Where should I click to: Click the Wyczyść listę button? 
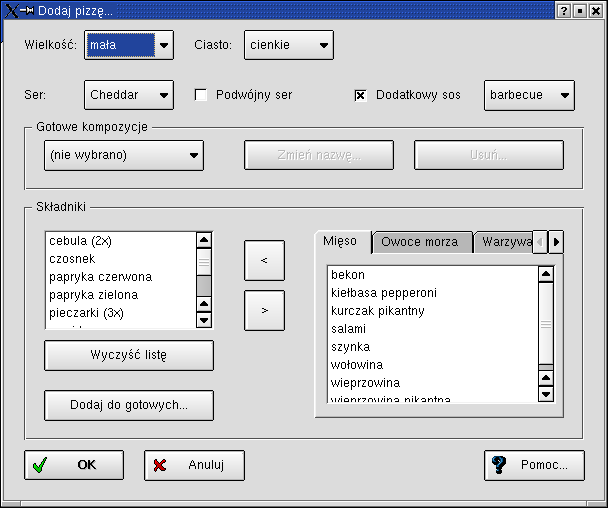pos(128,355)
